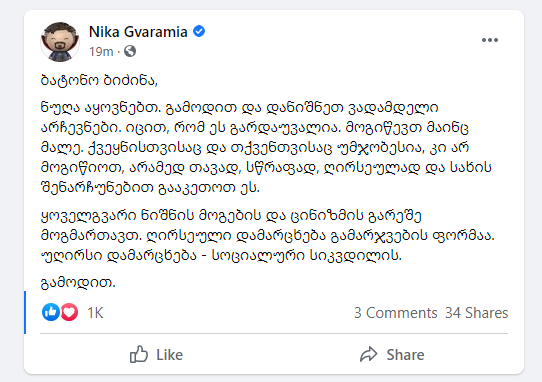This screenshot has height=382, width=542.
Task: Click the curved arrow share icon
Action: [369, 354]
